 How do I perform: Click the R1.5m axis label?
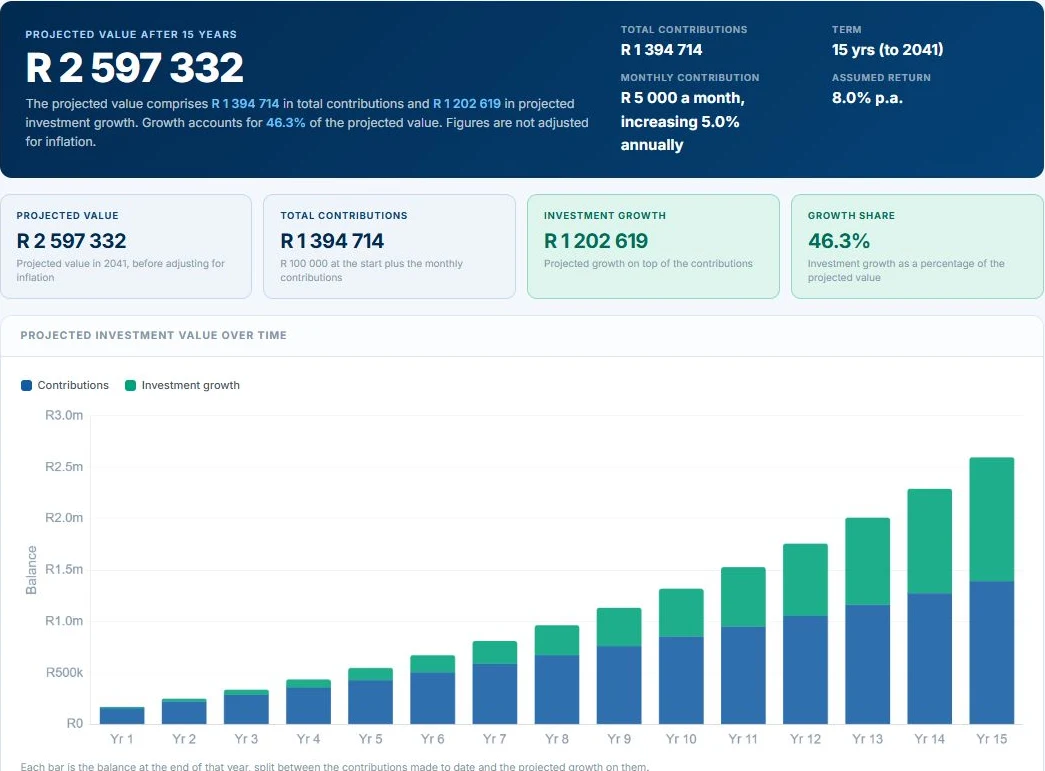pos(64,569)
